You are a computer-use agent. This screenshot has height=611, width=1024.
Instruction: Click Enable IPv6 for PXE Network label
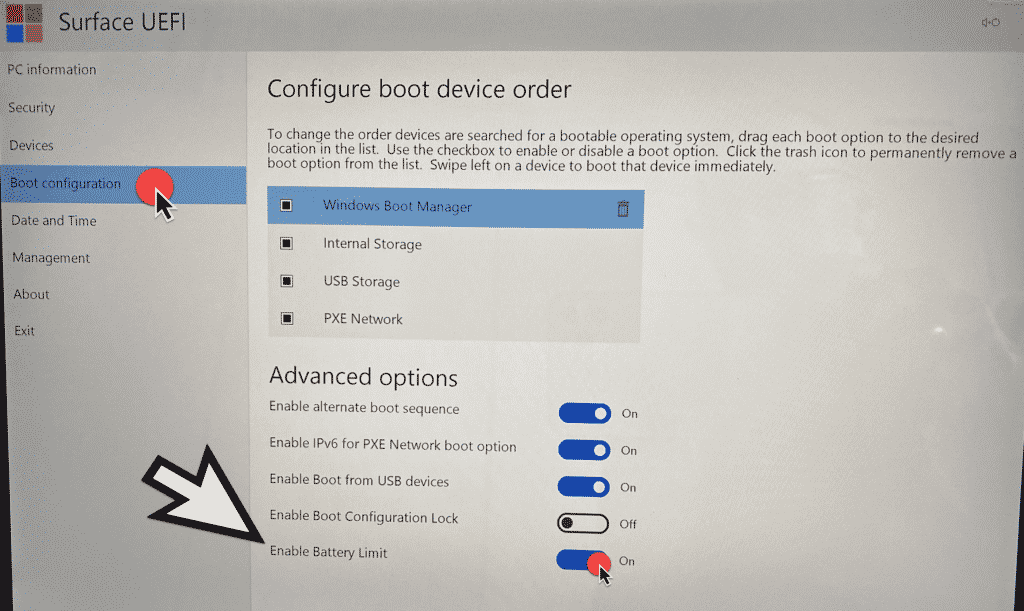click(x=392, y=445)
